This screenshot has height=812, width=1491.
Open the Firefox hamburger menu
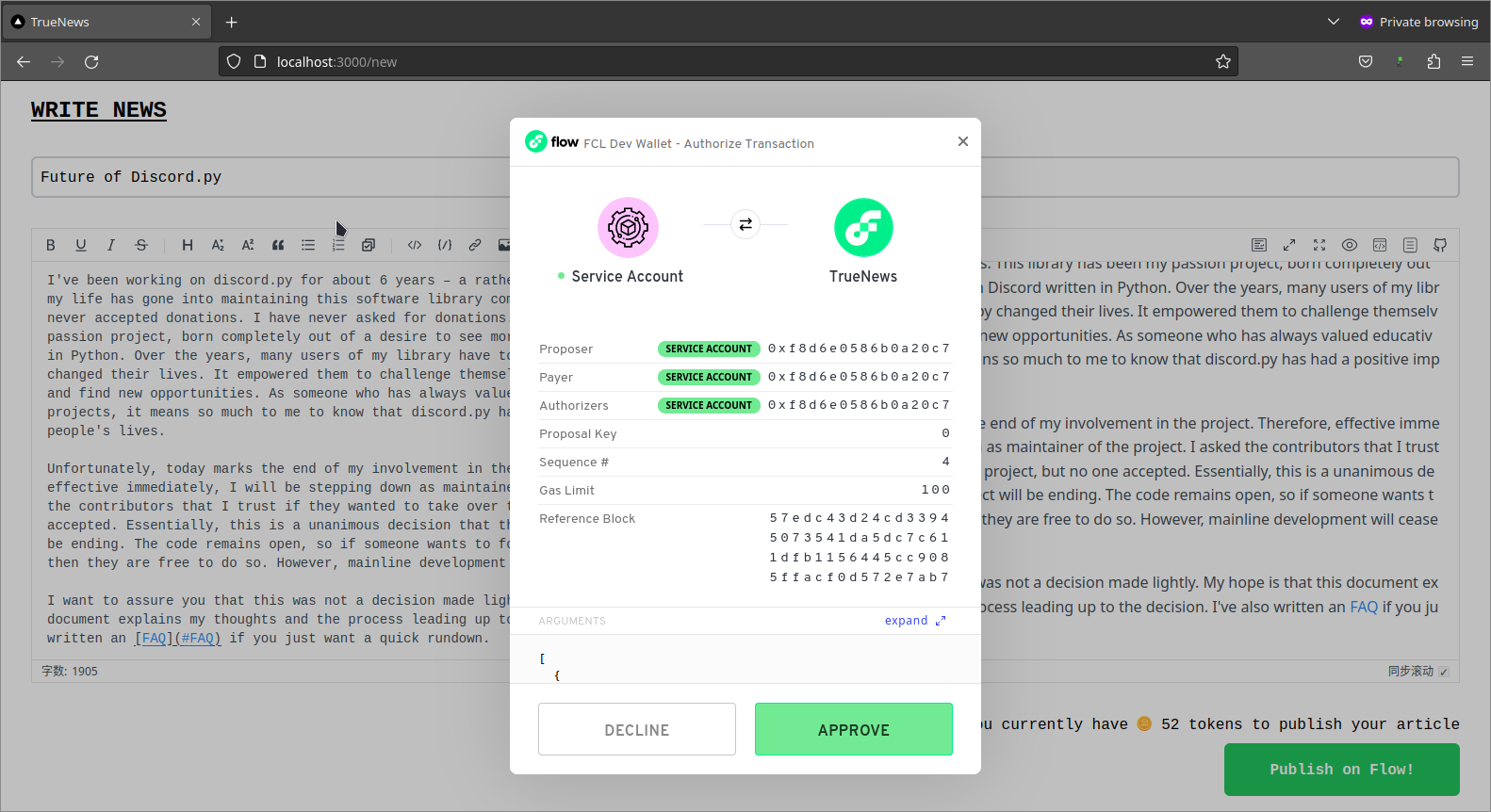point(1467,62)
